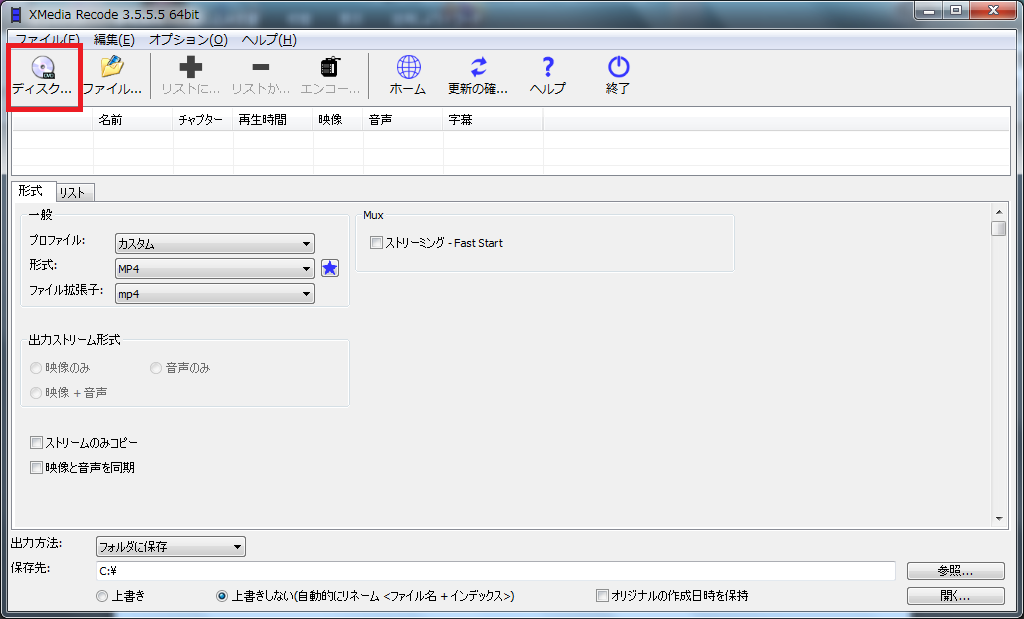Click the チャプター column header
Screen dimensions: 1024x619
203,120
